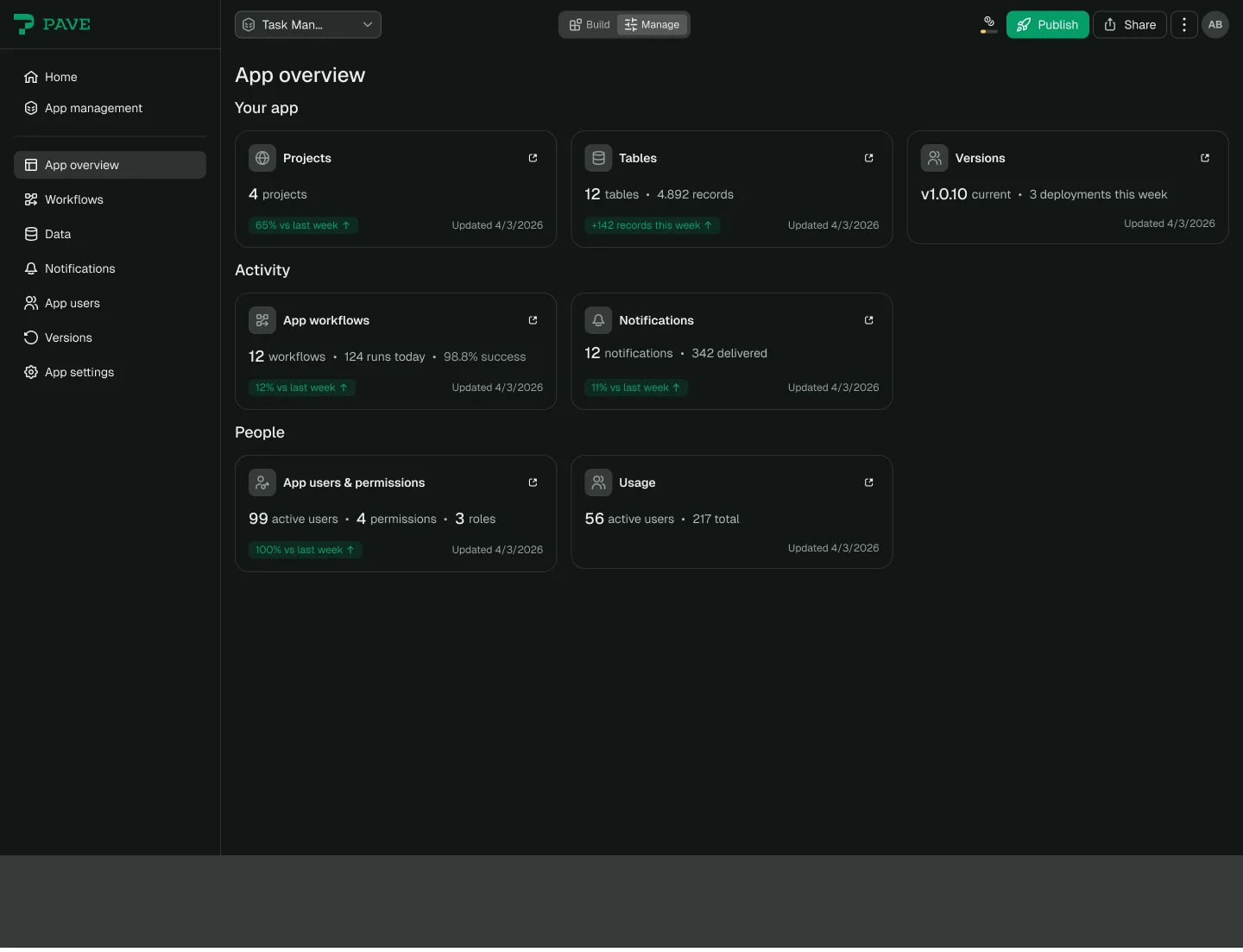Click the Projects card title

[307, 158]
